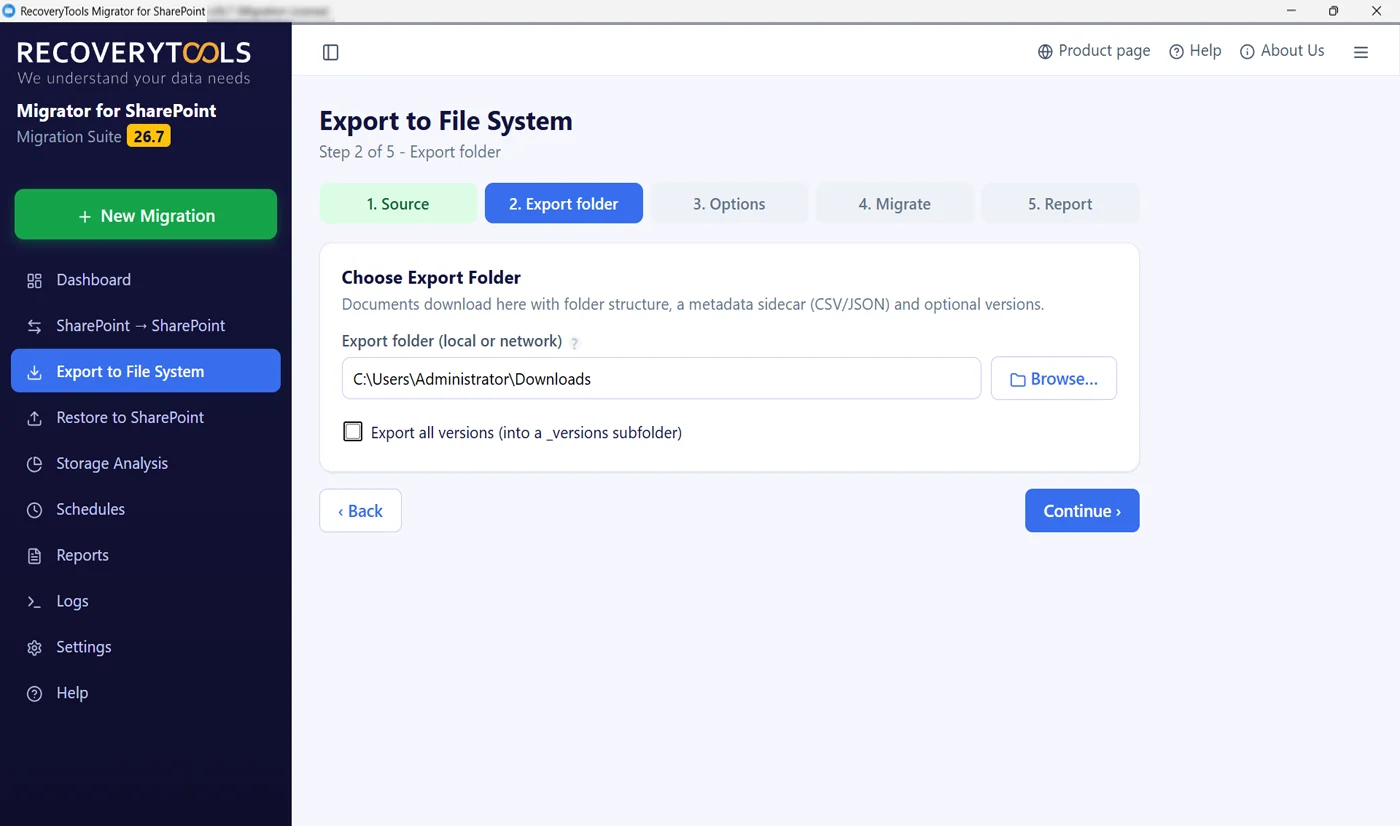The width and height of the screenshot is (1400, 826).
Task: Click the Product page globe icon
Action: pos(1045,51)
